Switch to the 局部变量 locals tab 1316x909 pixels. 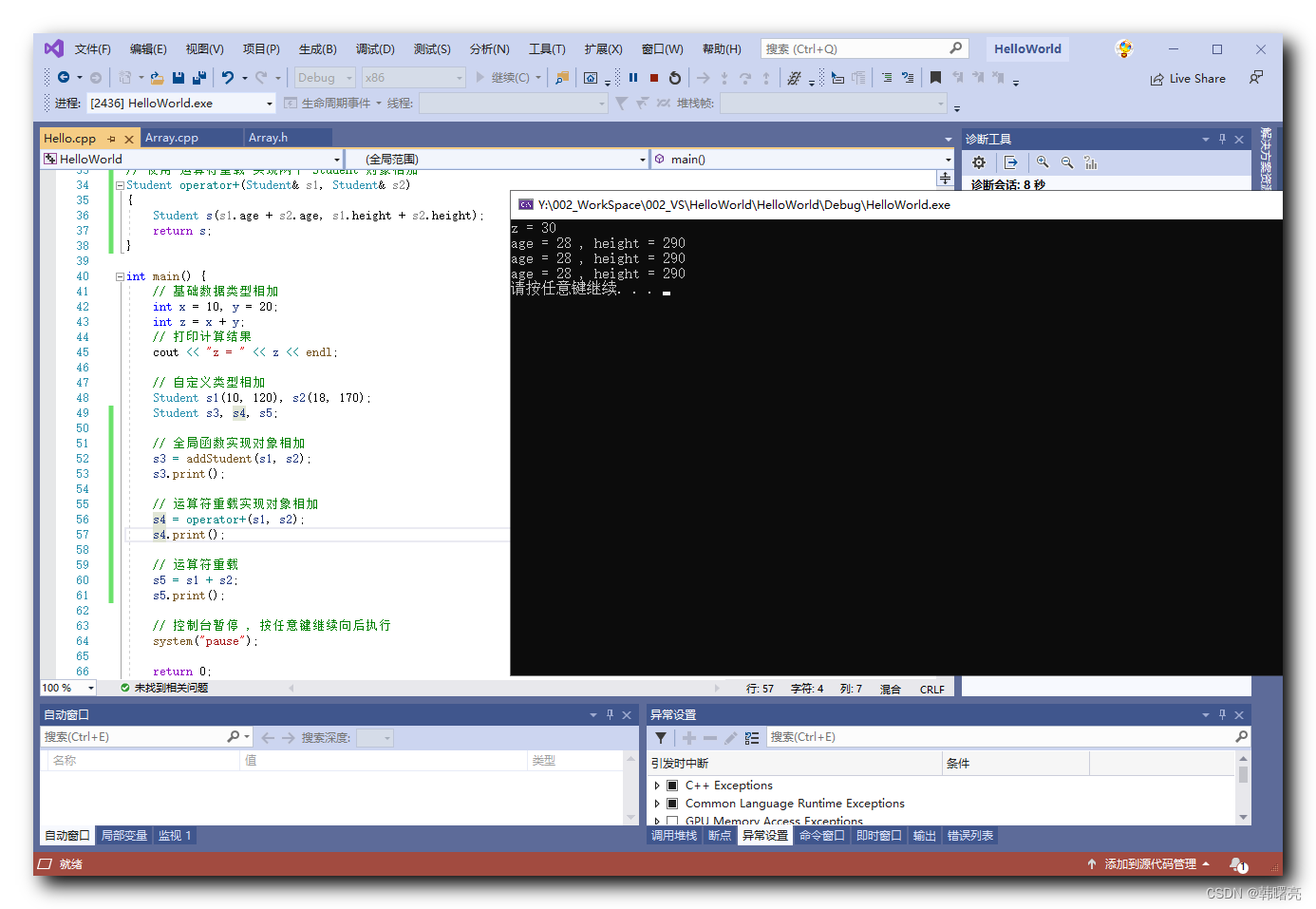[124, 836]
